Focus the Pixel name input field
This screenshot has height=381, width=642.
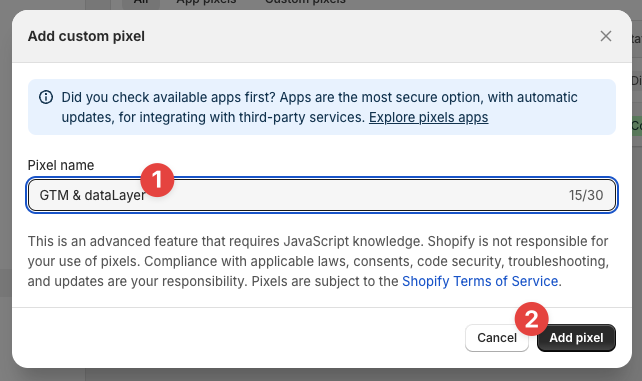click(322, 195)
